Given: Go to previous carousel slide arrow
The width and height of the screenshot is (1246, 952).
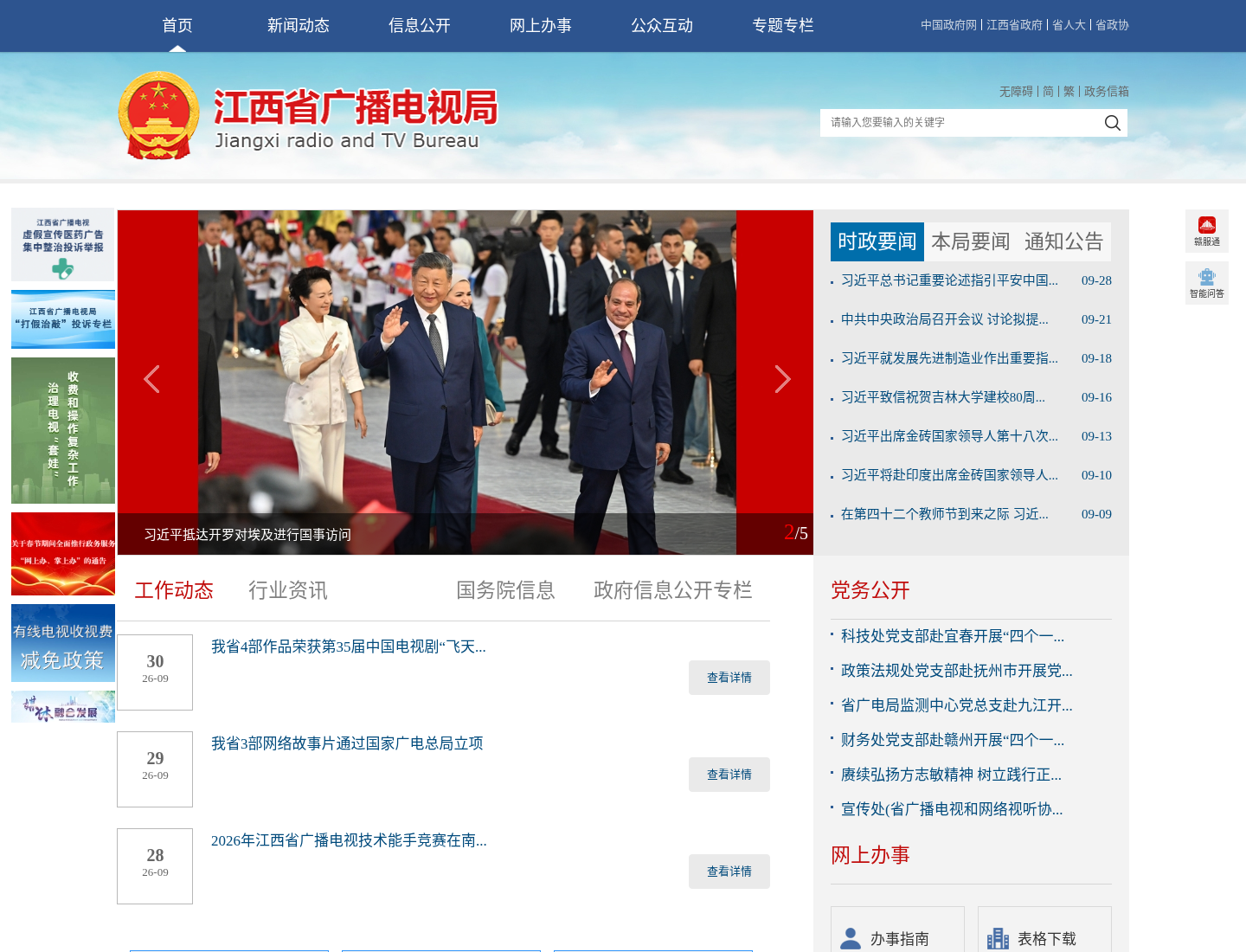Looking at the screenshot, I should click(151, 379).
